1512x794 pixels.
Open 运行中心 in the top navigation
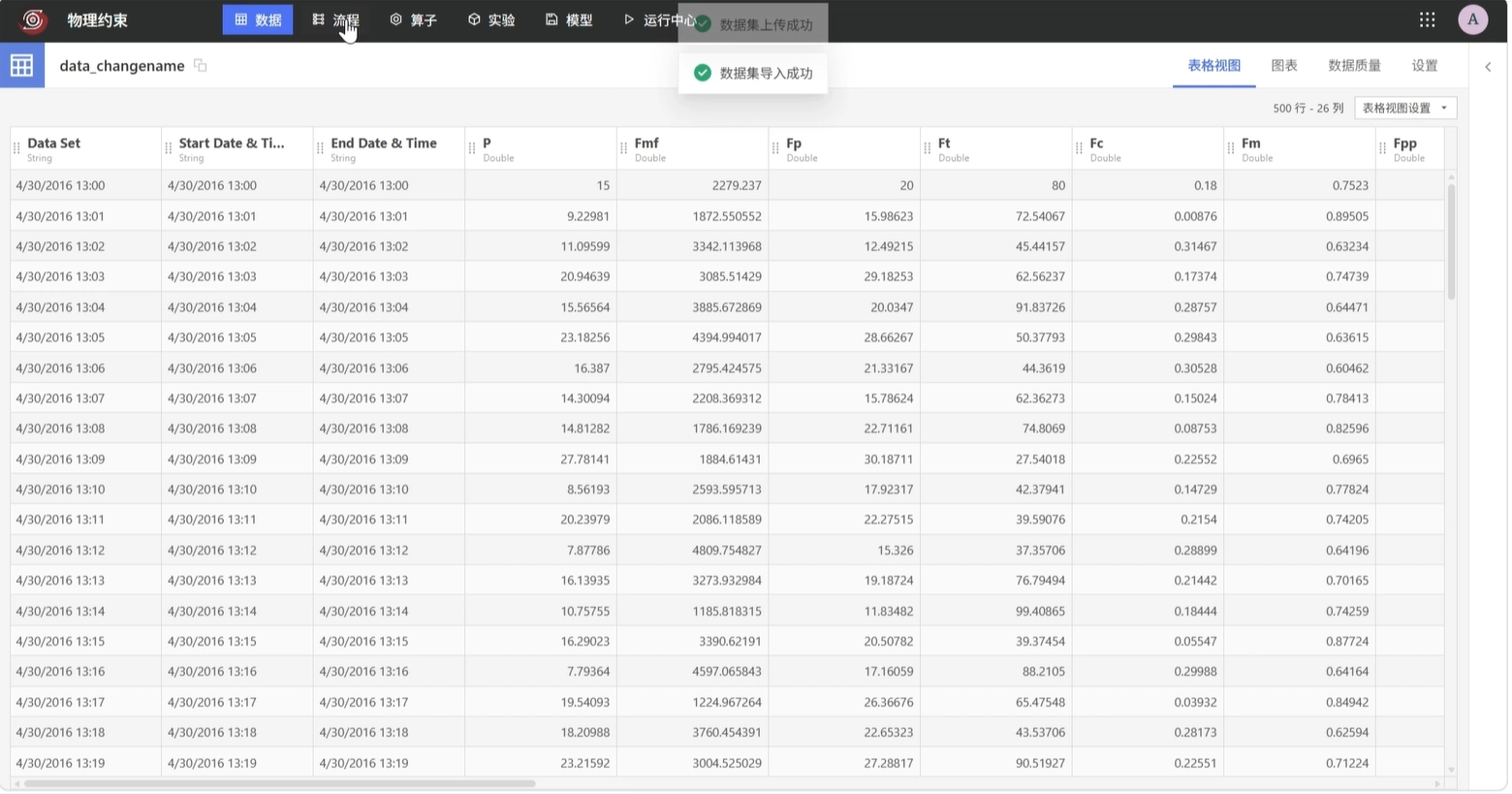click(660, 19)
